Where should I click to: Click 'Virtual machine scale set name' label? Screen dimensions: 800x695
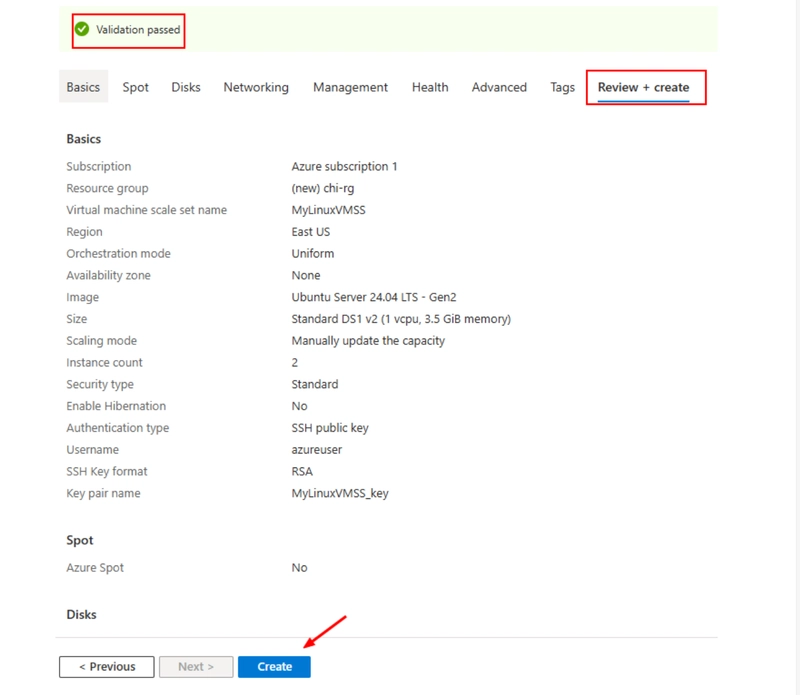point(146,210)
